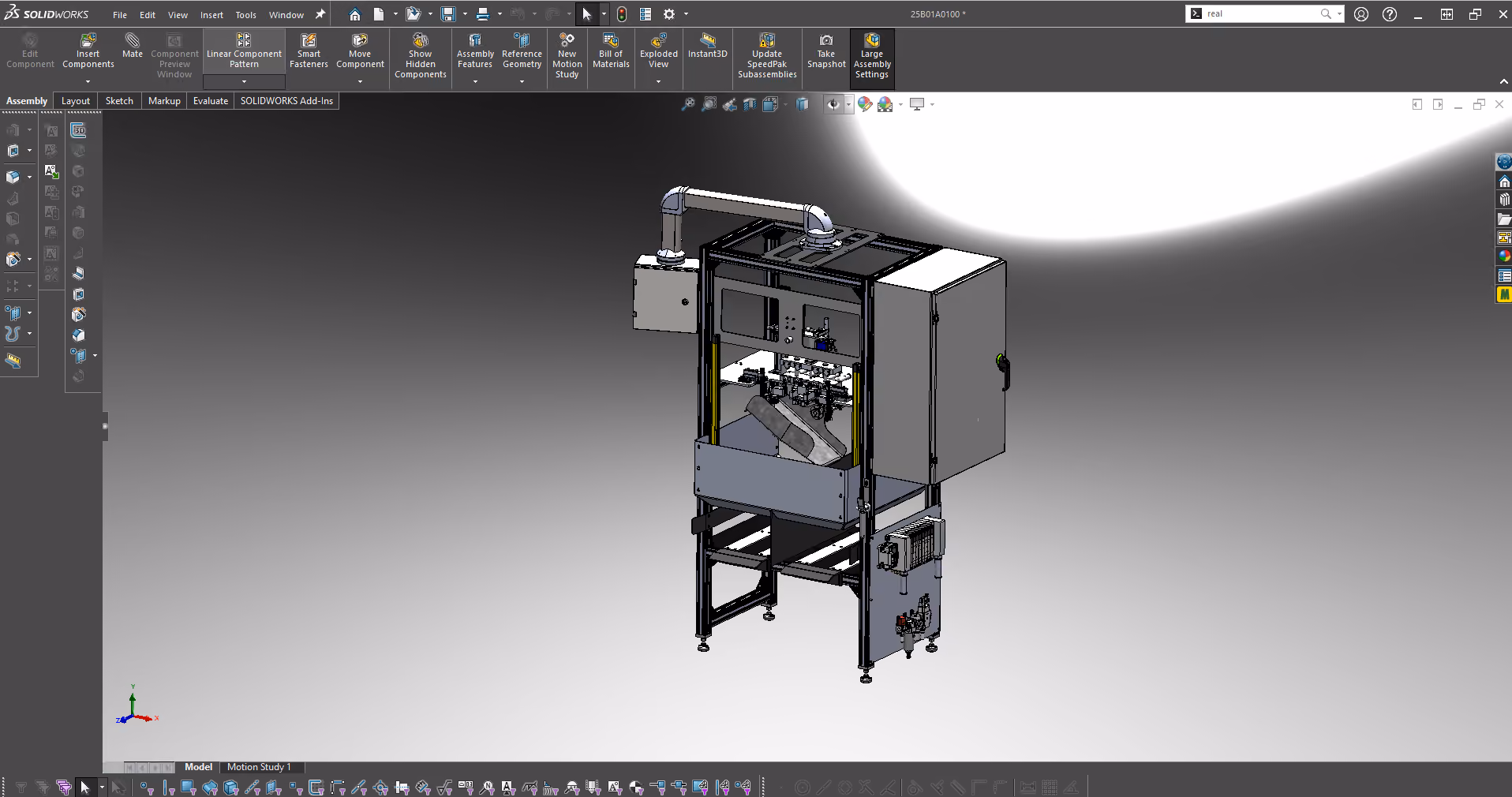Switch to Motion Study 1 tab
The height and width of the screenshot is (797, 1512).
pos(259,767)
